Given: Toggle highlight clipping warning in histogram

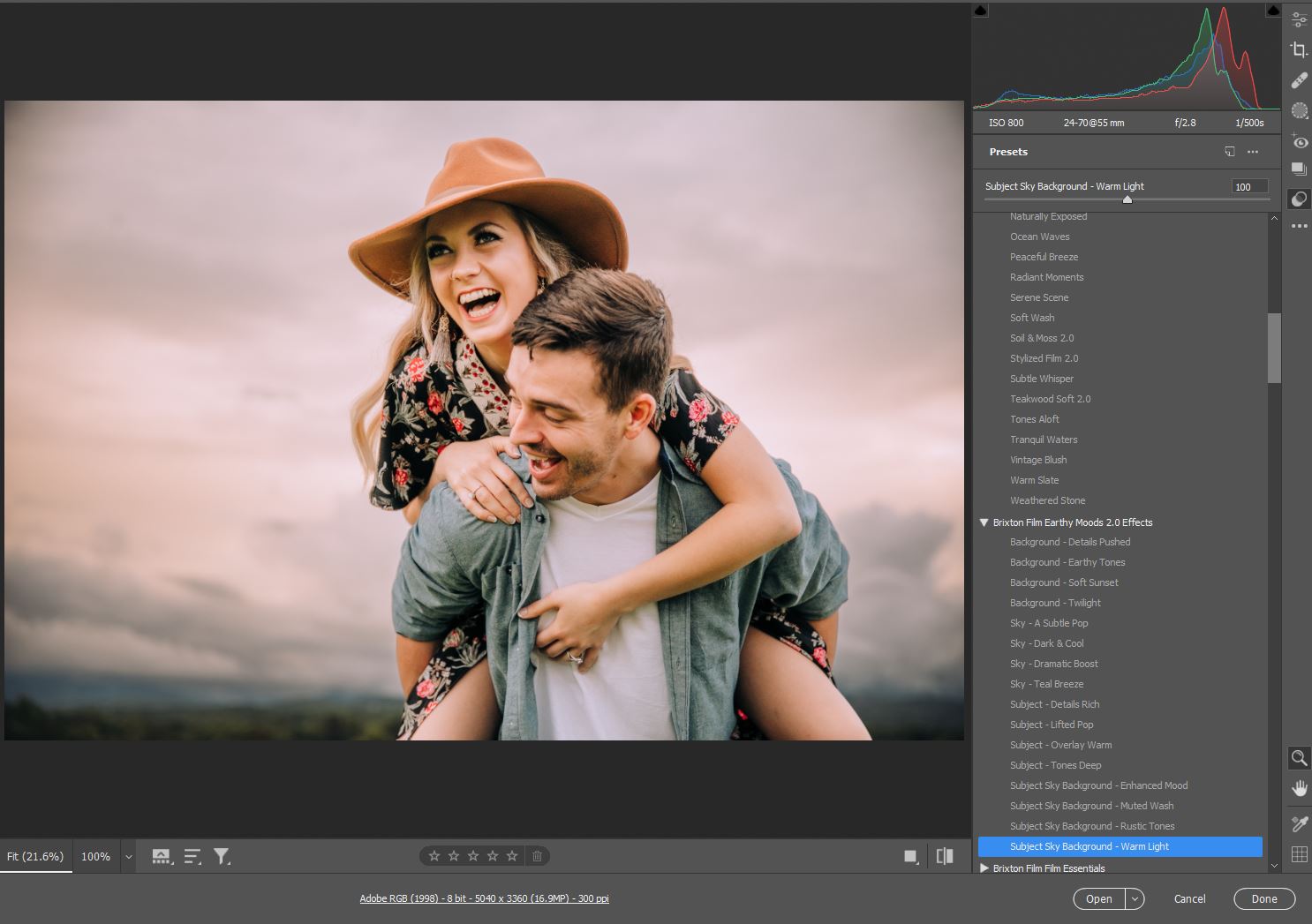Looking at the screenshot, I should tap(1273, 11).
